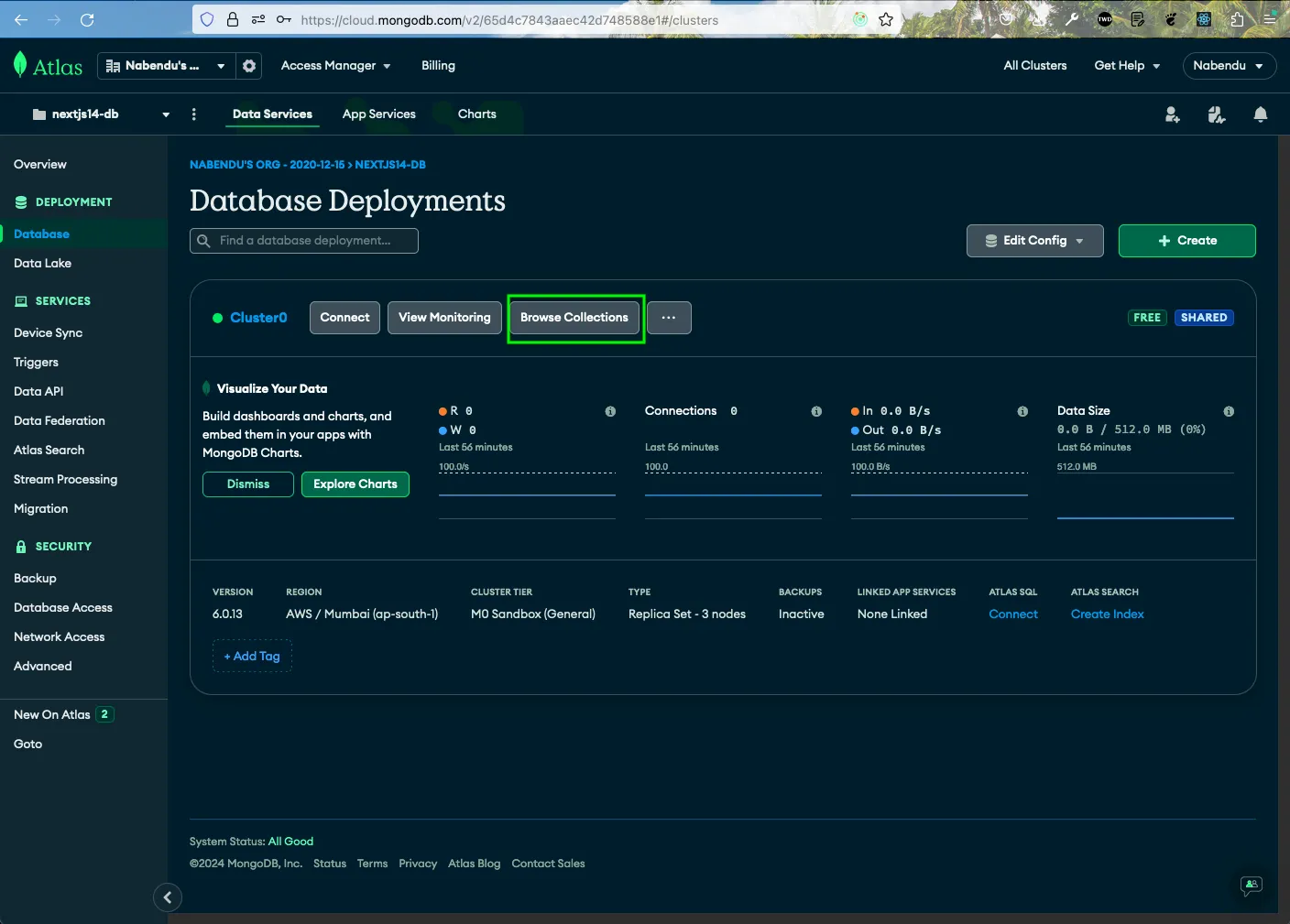Click the site permissions icon in the address bar
This screenshot has height=924, width=1290.
[258, 19]
